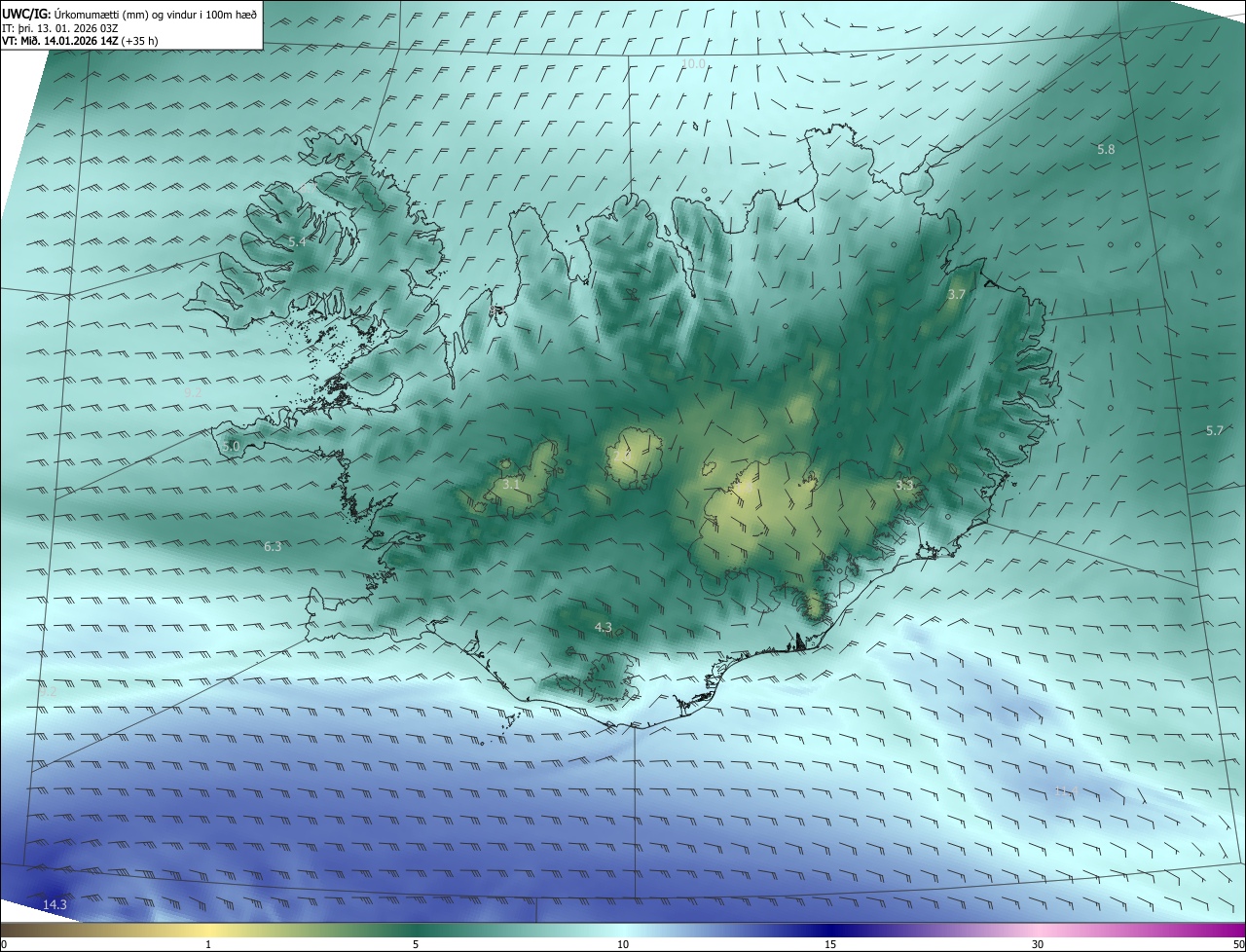The width and height of the screenshot is (1246, 952).
Task: Click the map value label '5.7'
Action: [x=1214, y=430]
